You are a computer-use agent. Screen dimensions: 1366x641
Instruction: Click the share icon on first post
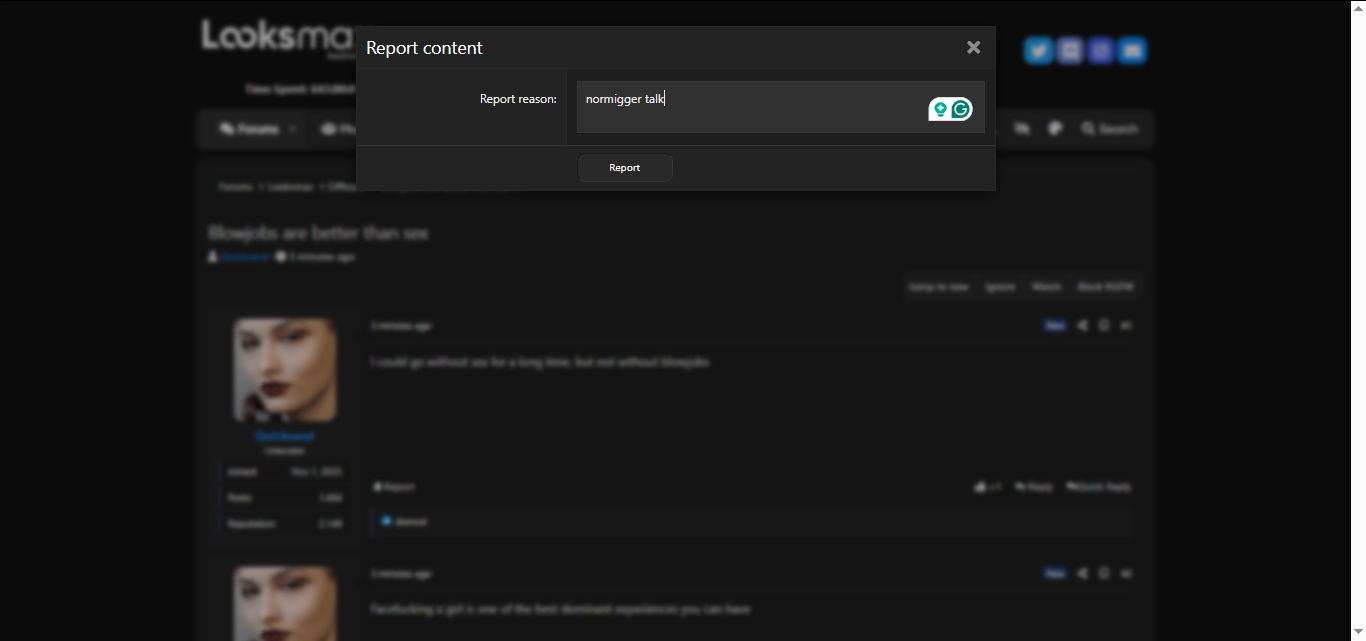pyautogui.click(x=1083, y=325)
